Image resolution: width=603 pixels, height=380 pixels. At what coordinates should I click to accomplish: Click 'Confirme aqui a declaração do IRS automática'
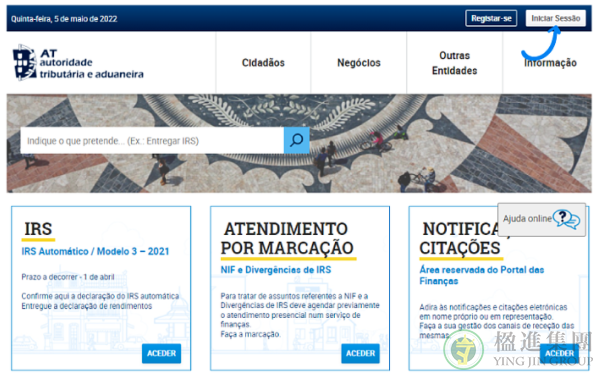[x=100, y=296]
